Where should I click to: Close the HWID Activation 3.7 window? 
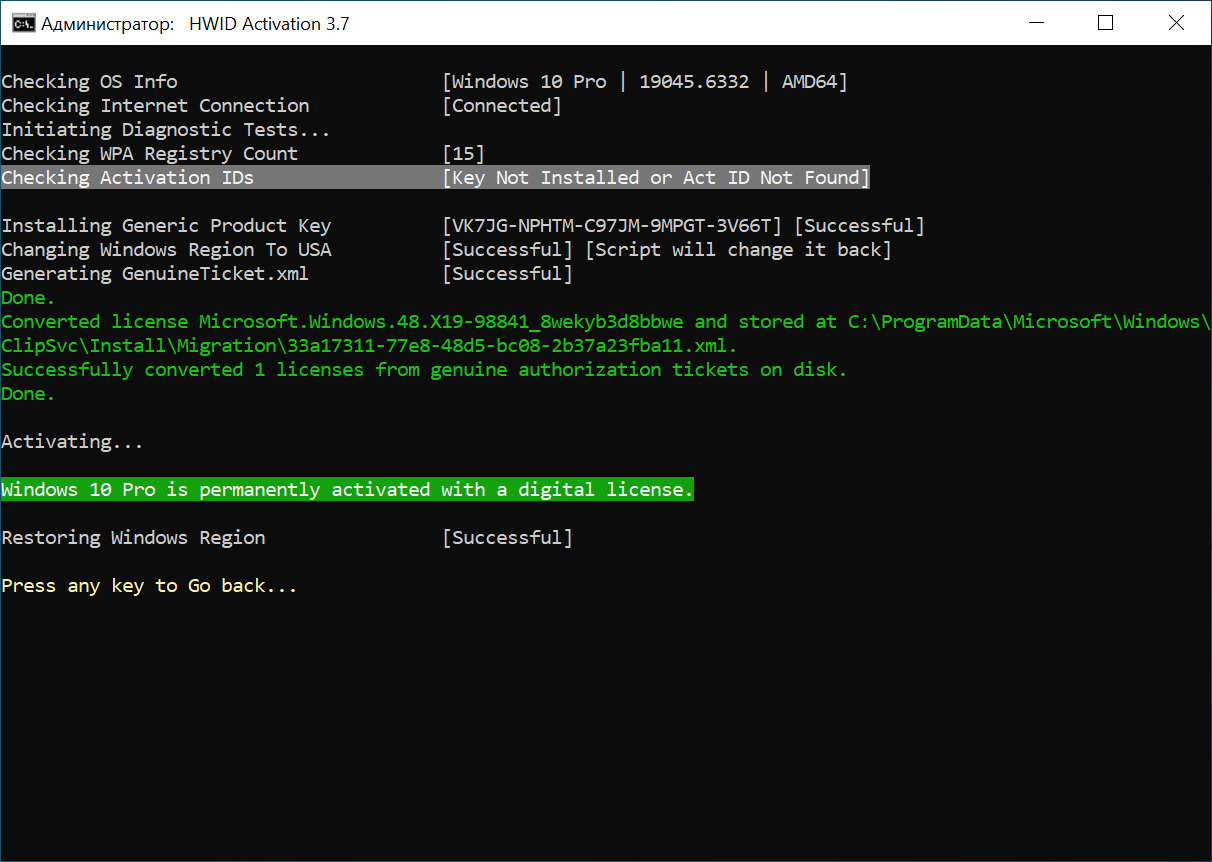pyautogui.click(x=1175, y=23)
